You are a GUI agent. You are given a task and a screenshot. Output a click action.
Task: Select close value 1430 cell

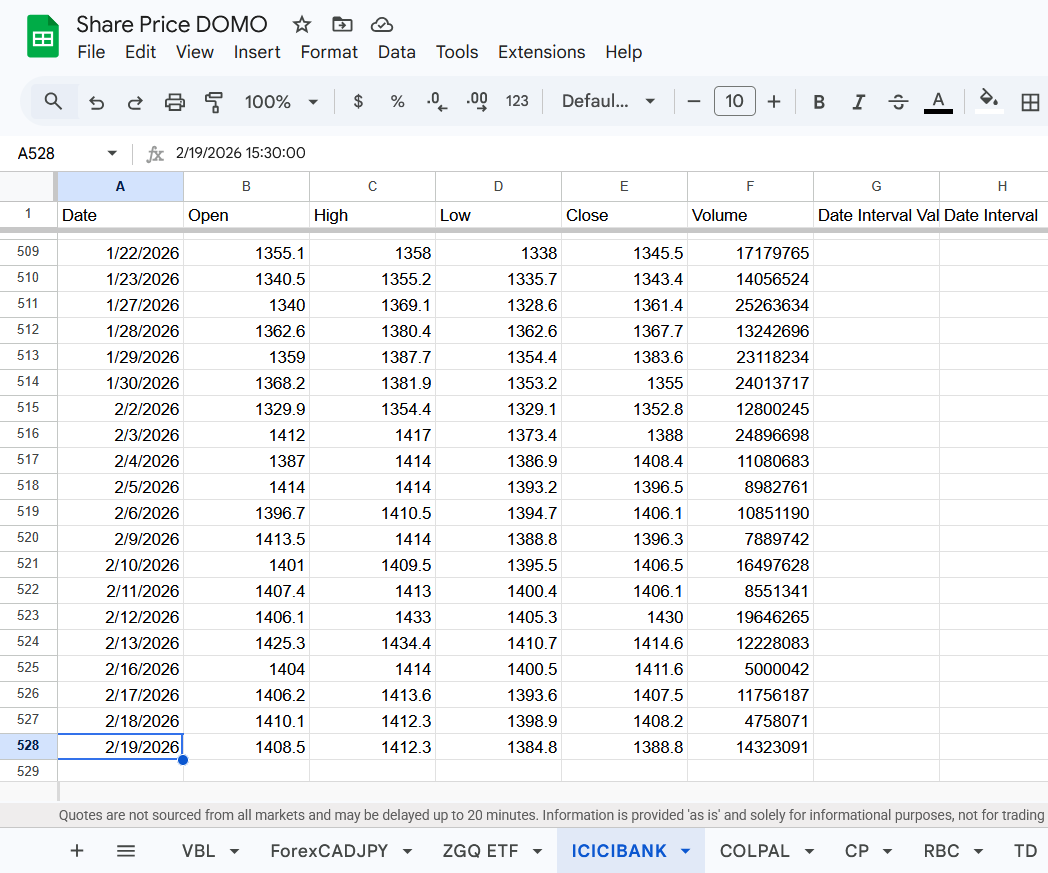[x=624, y=616]
